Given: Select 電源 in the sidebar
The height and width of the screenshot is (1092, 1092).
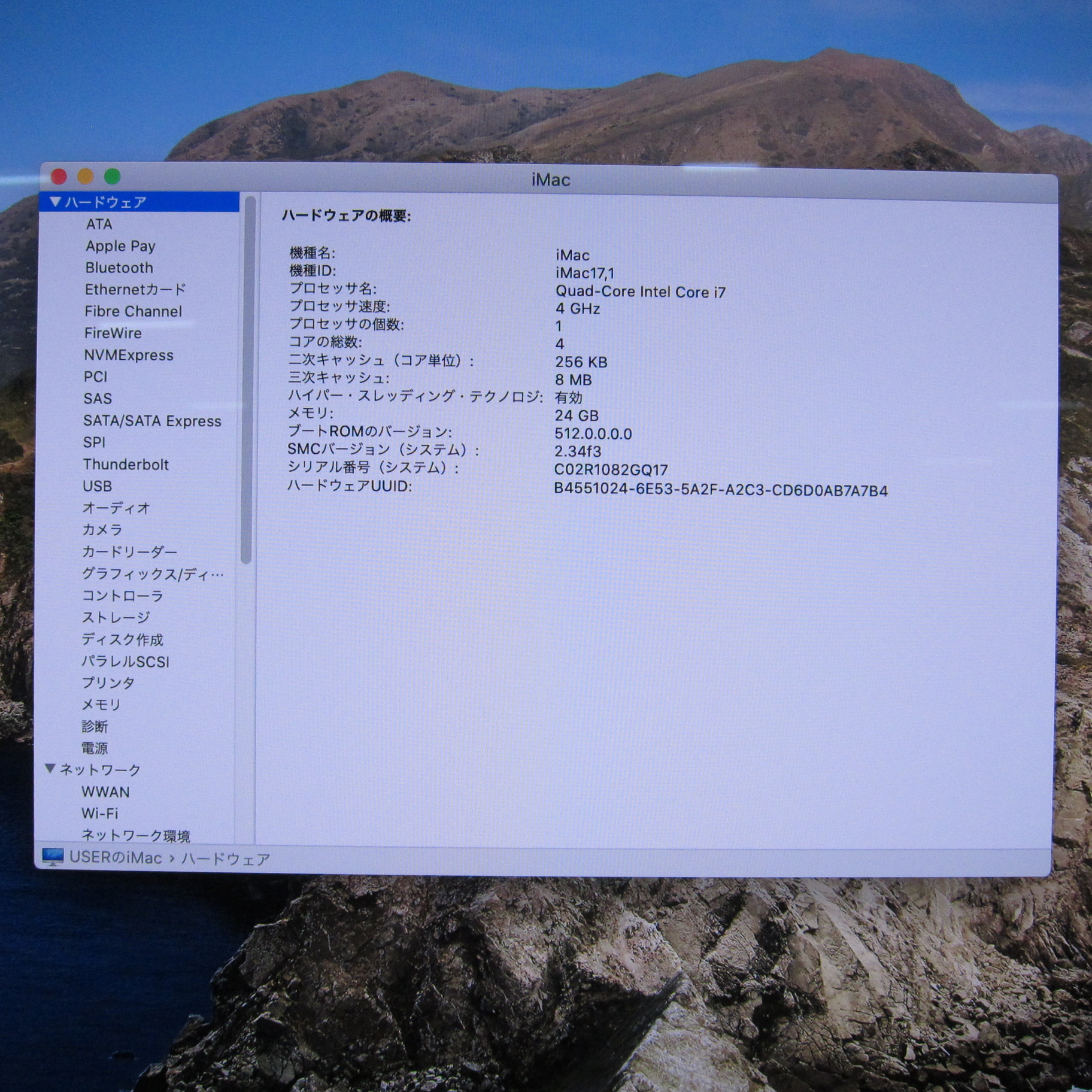Looking at the screenshot, I should point(95,748).
